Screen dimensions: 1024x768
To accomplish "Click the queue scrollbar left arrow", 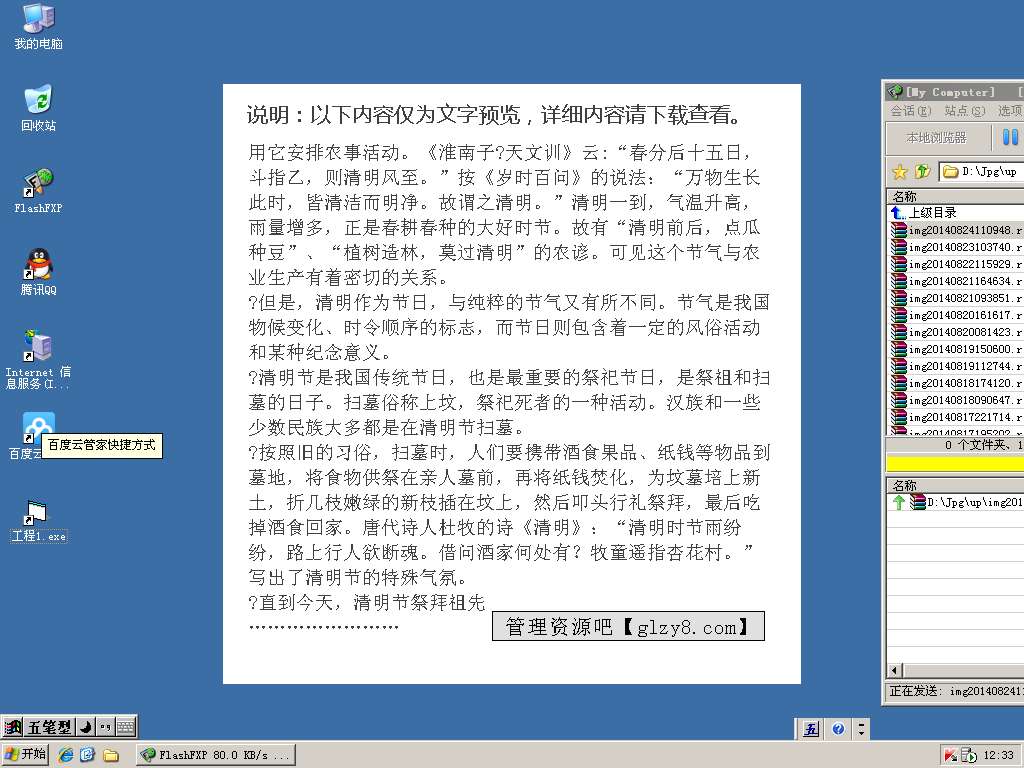I will point(895,670).
